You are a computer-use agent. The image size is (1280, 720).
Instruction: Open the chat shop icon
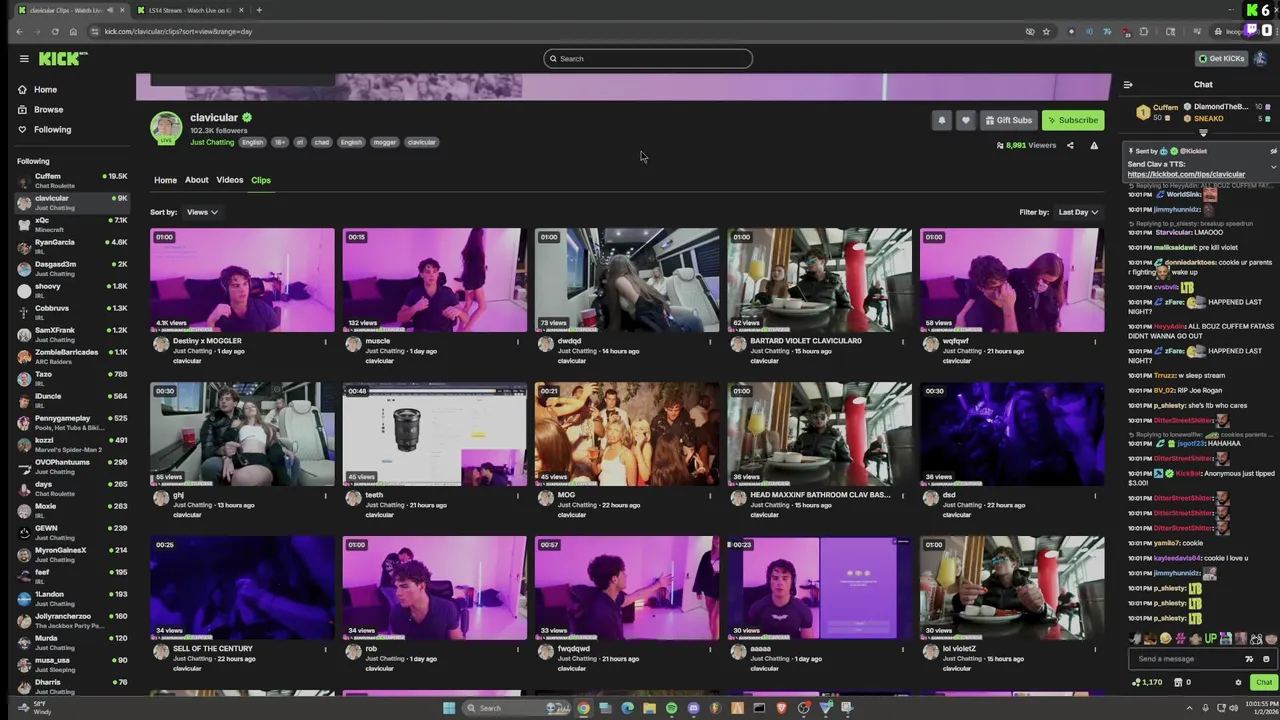coord(1179,683)
